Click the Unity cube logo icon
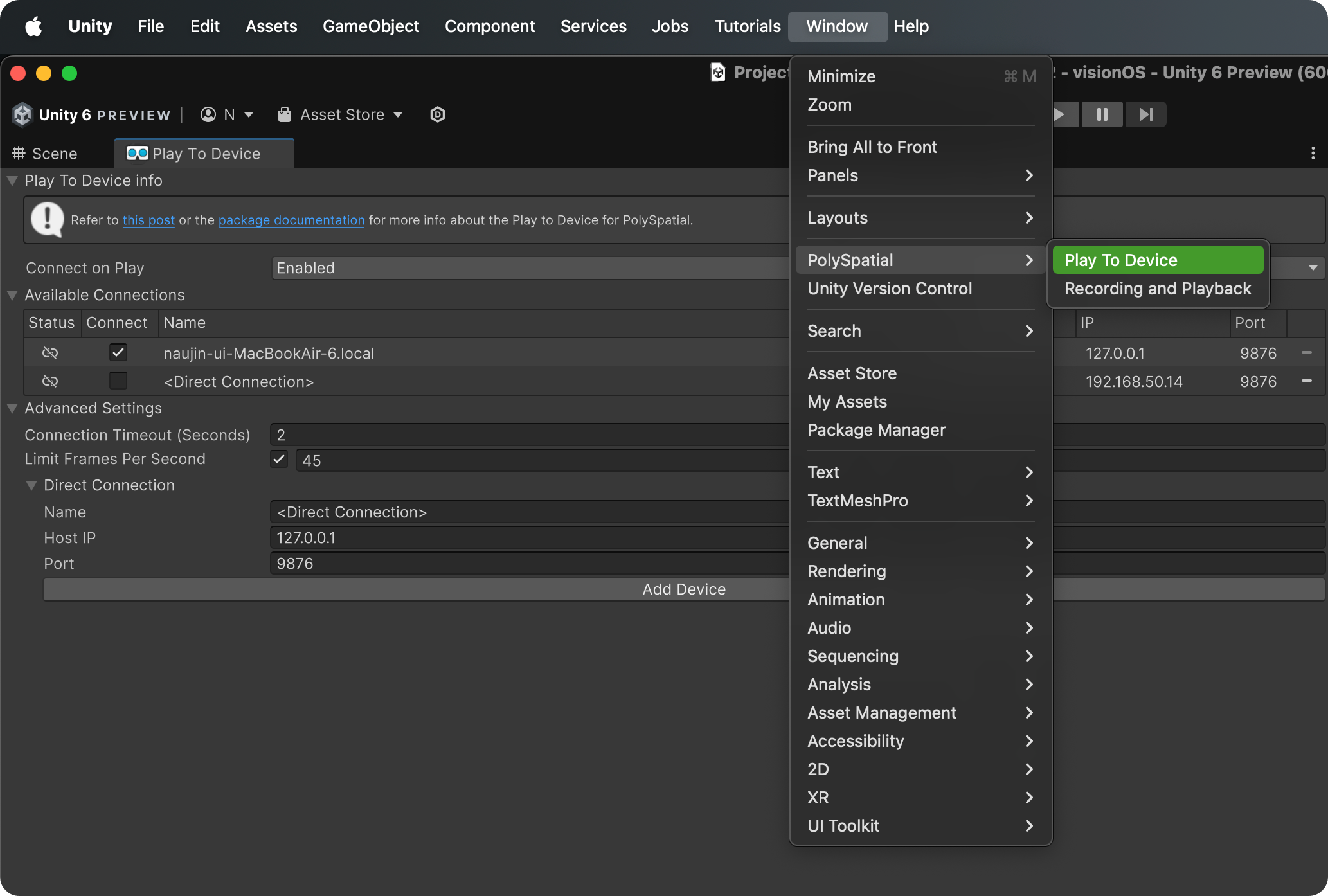 tap(22, 114)
